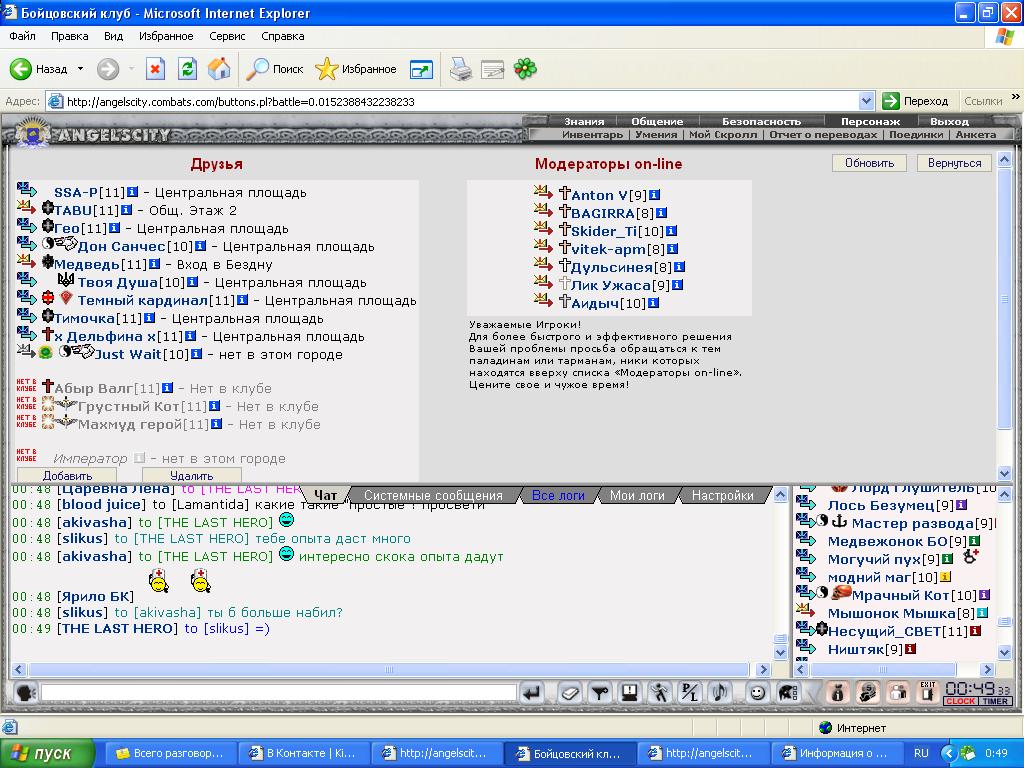
Task: Open the smiley emoticon picker
Action: point(758,692)
